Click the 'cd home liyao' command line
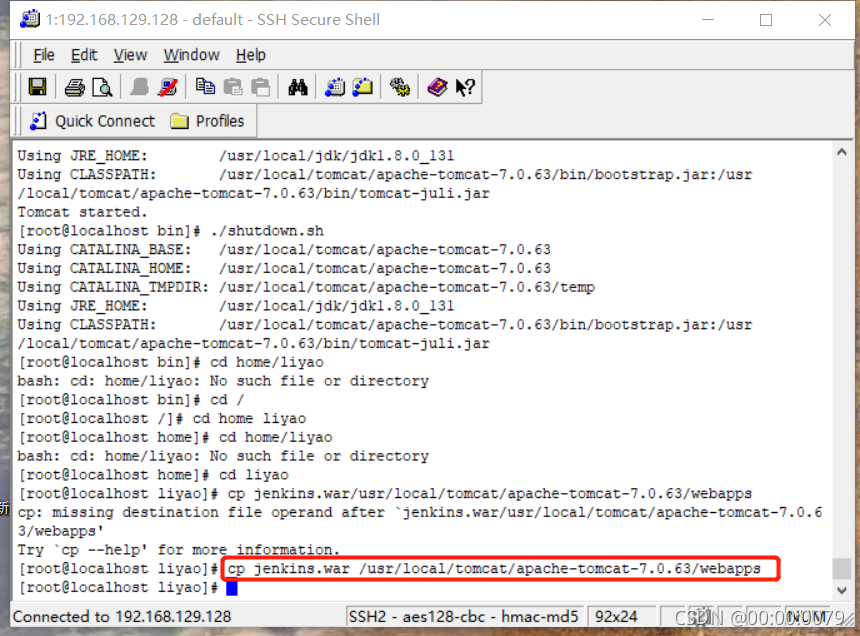Viewport: 860px width, 636px height. [249, 419]
